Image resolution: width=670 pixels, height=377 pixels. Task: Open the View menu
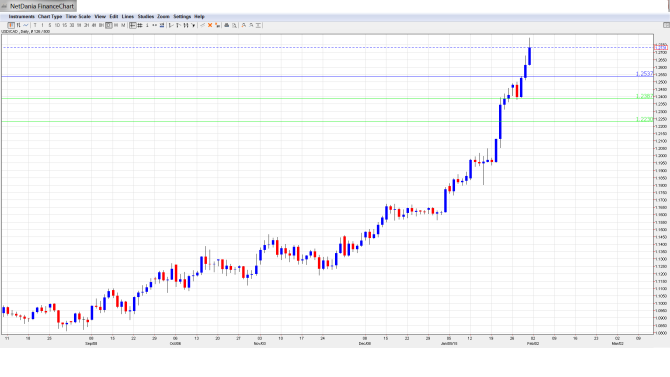tap(100, 16)
